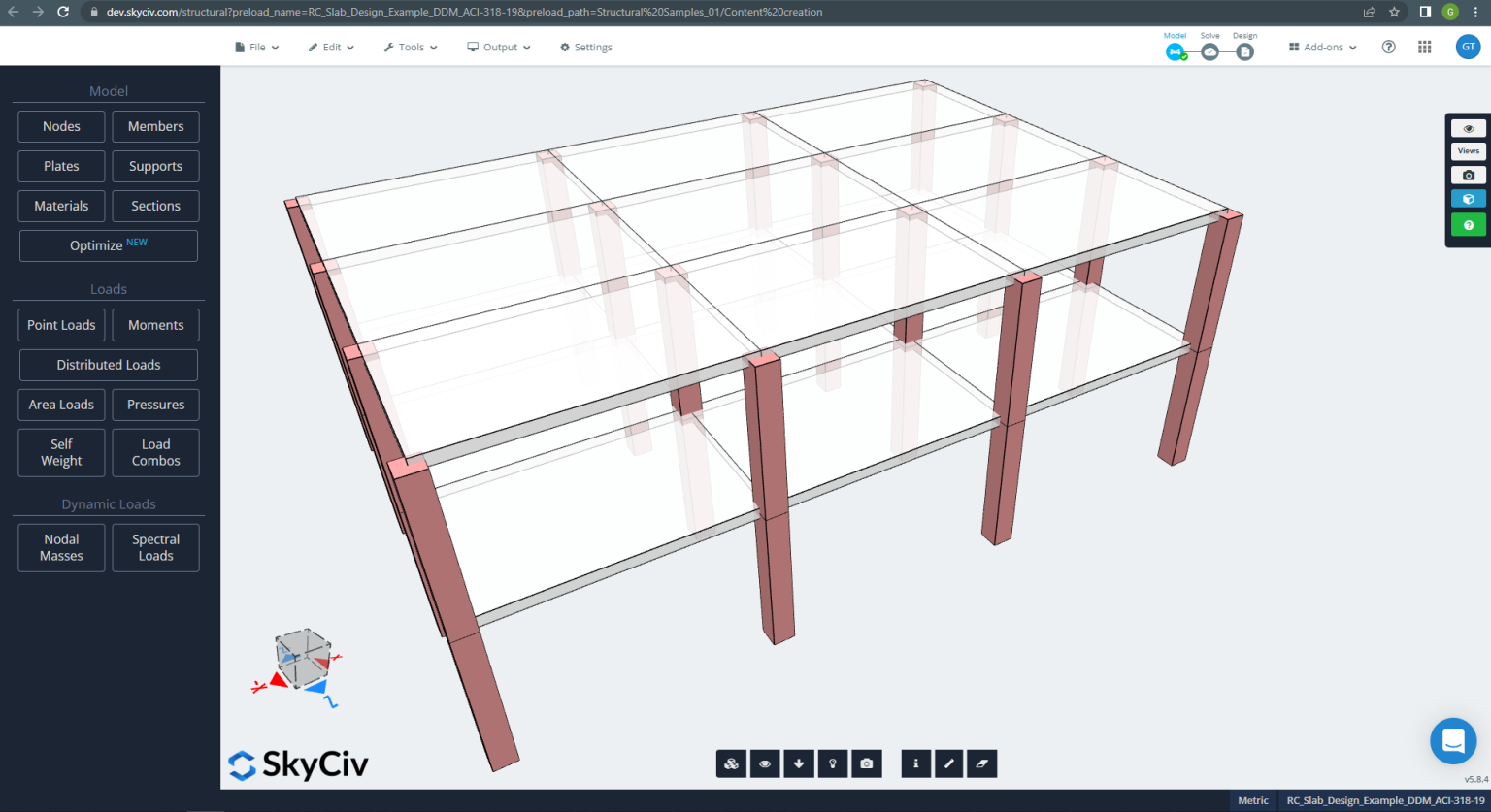Expand the File menu
Screen dimensions: 1491x812
click(x=256, y=46)
